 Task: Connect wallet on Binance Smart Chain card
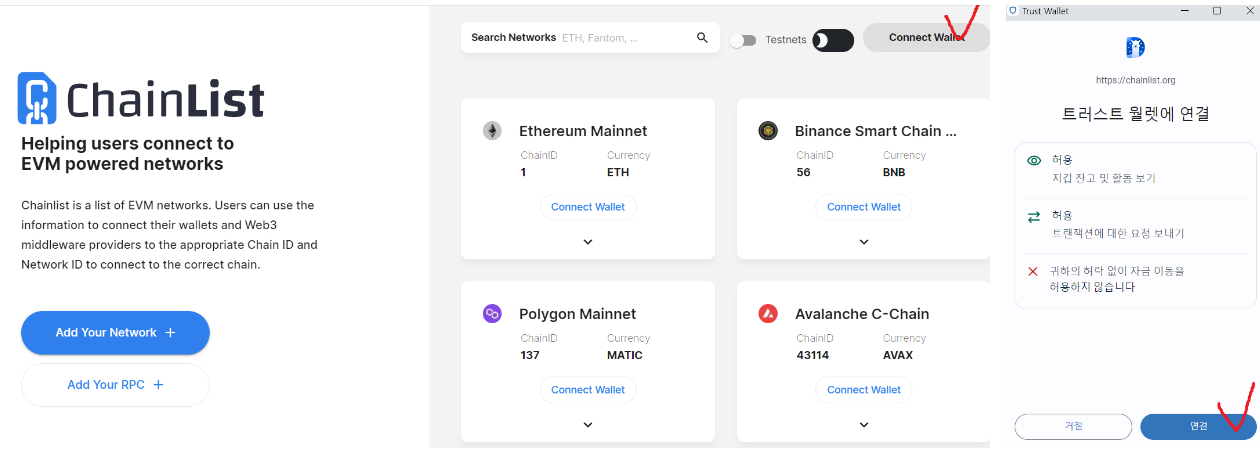coord(864,207)
